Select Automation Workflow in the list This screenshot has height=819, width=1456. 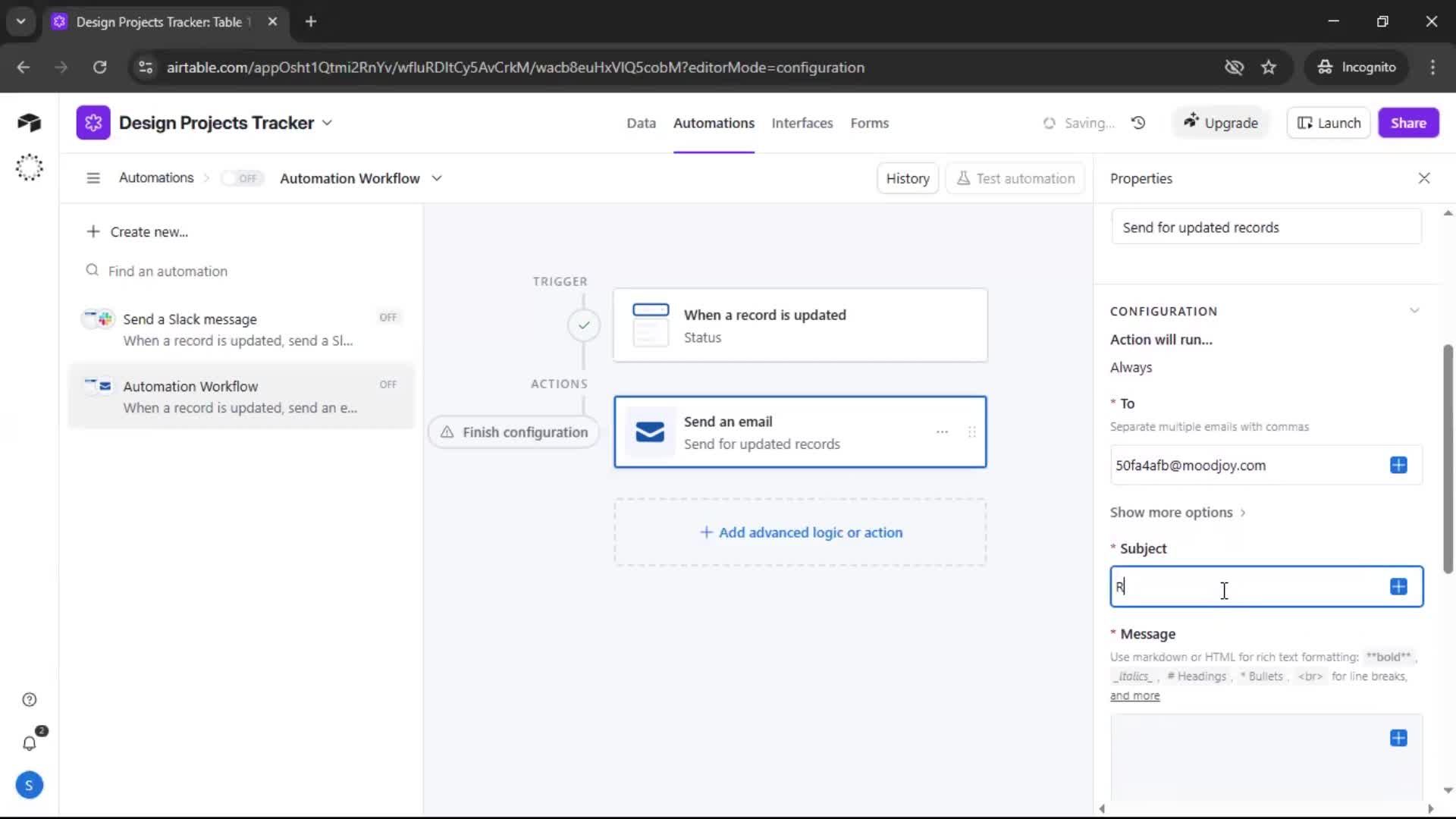pyautogui.click(x=241, y=397)
